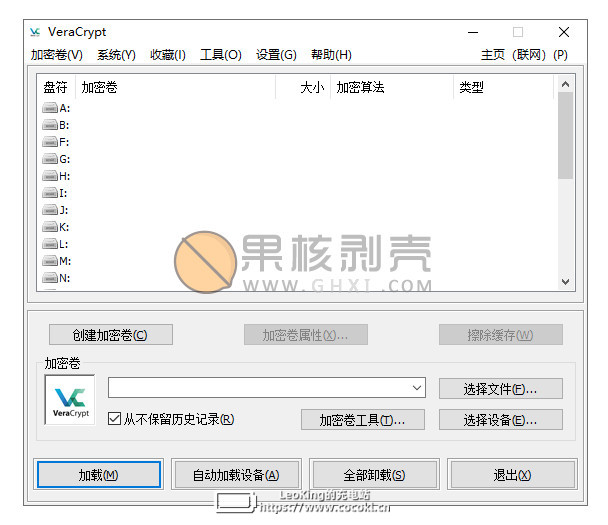Viewport: 608px width, 525px height.
Task: Click 自动加载设备(A) button
Action: [236, 475]
